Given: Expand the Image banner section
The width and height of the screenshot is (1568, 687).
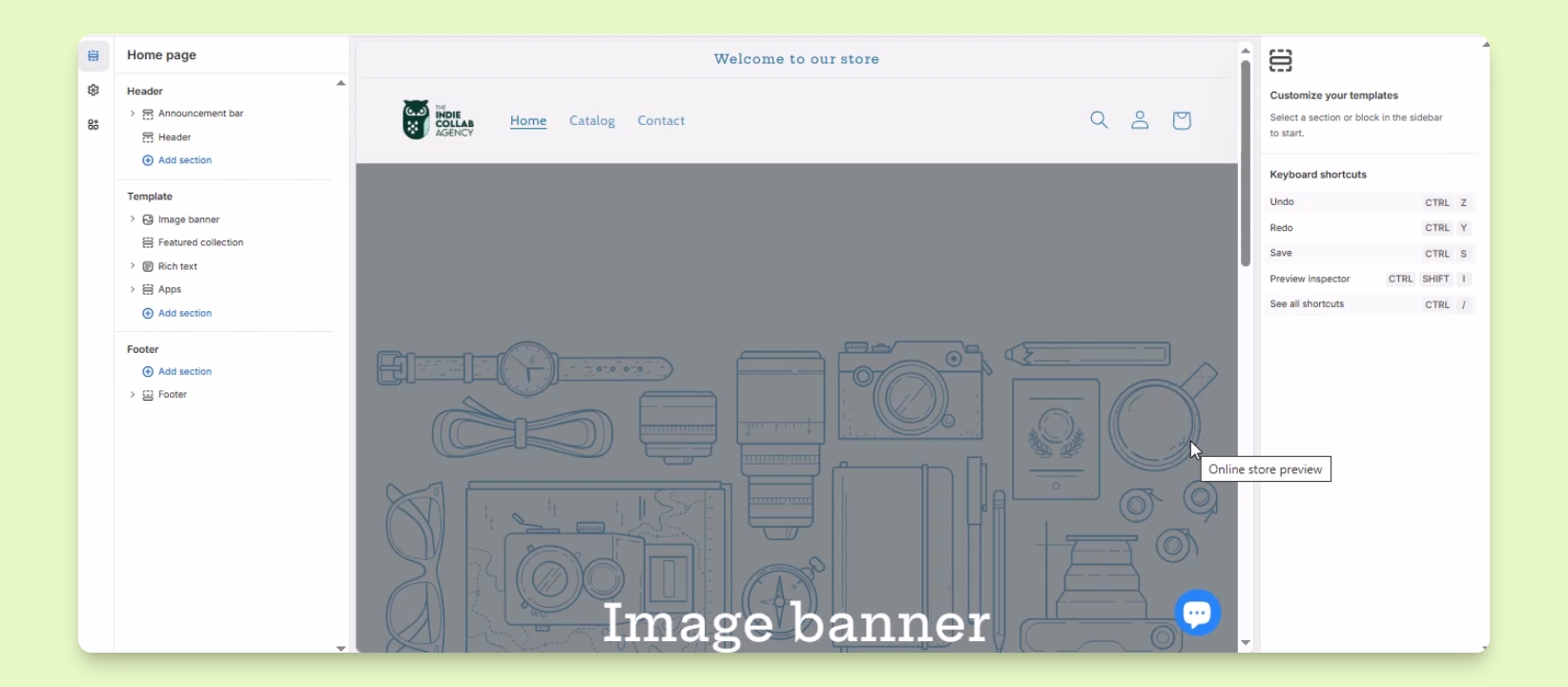Looking at the screenshot, I should pyautogui.click(x=133, y=219).
